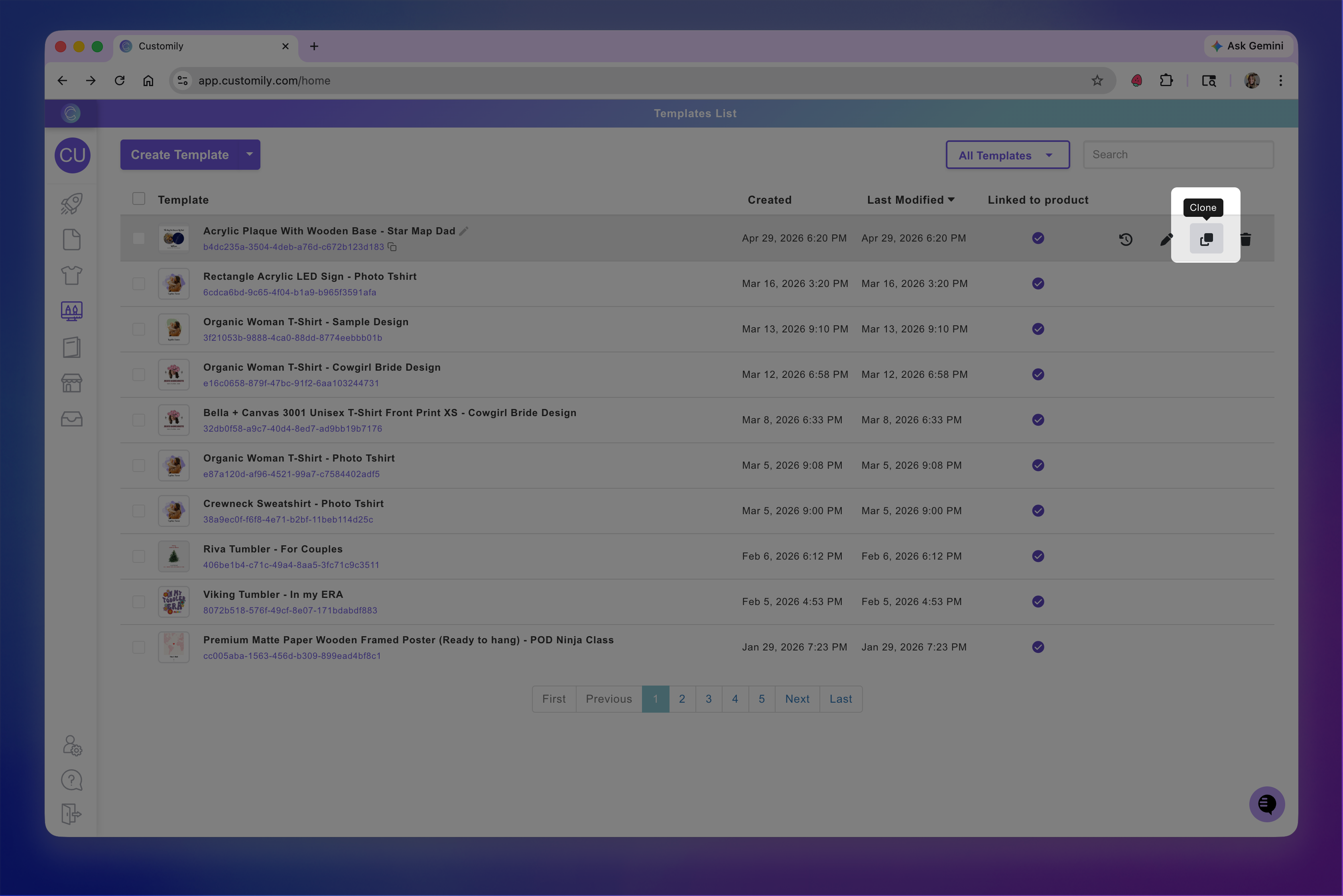This screenshot has width=1343, height=896.
Task: Open the book library sidebar icon
Action: click(71, 347)
